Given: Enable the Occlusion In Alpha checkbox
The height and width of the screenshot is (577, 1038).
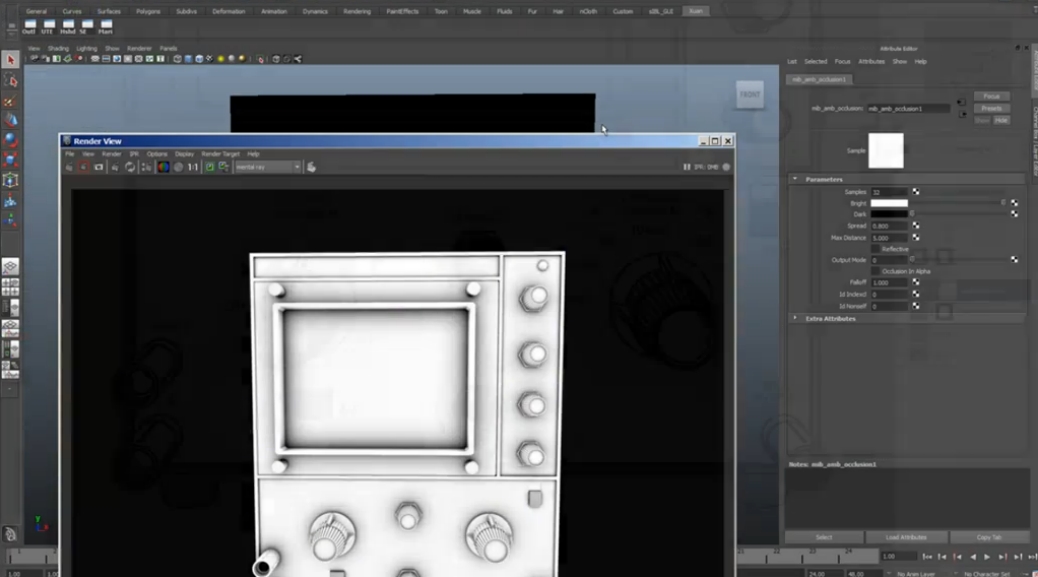Looking at the screenshot, I should tap(875, 271).
